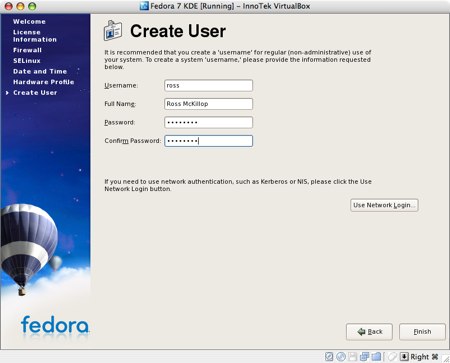Open Use Network Login dialog
This screenshot has height=363, width=450.
coord(384,205)
